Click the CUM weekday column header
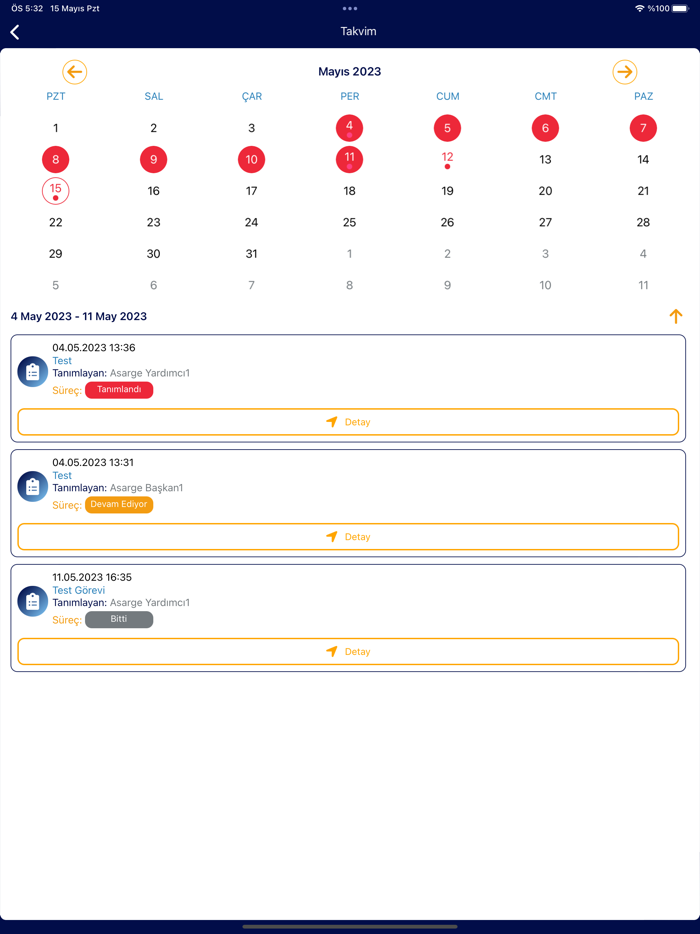The height and width of the screenshot is (934, 700). click(447, 96)
